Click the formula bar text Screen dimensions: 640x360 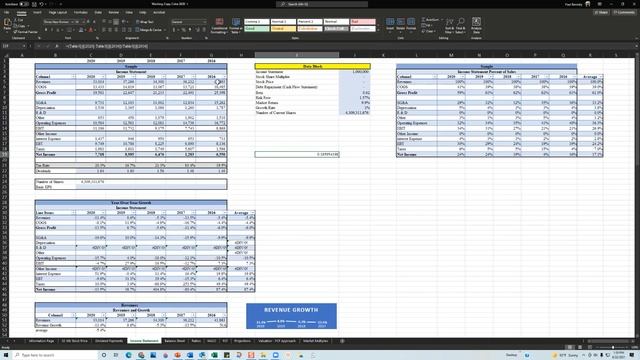click(106, 46)
